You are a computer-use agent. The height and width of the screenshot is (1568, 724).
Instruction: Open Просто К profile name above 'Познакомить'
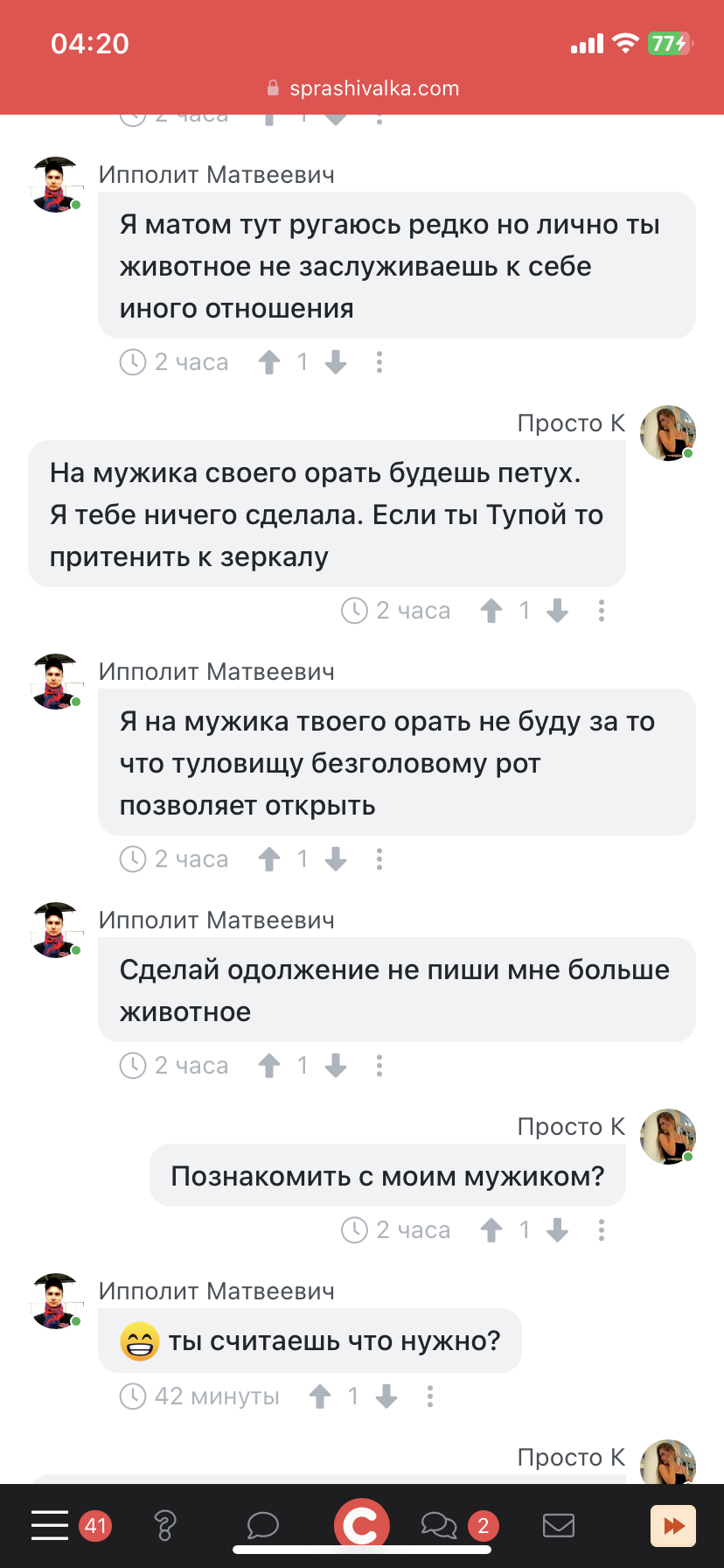(x=572, y=1127)
